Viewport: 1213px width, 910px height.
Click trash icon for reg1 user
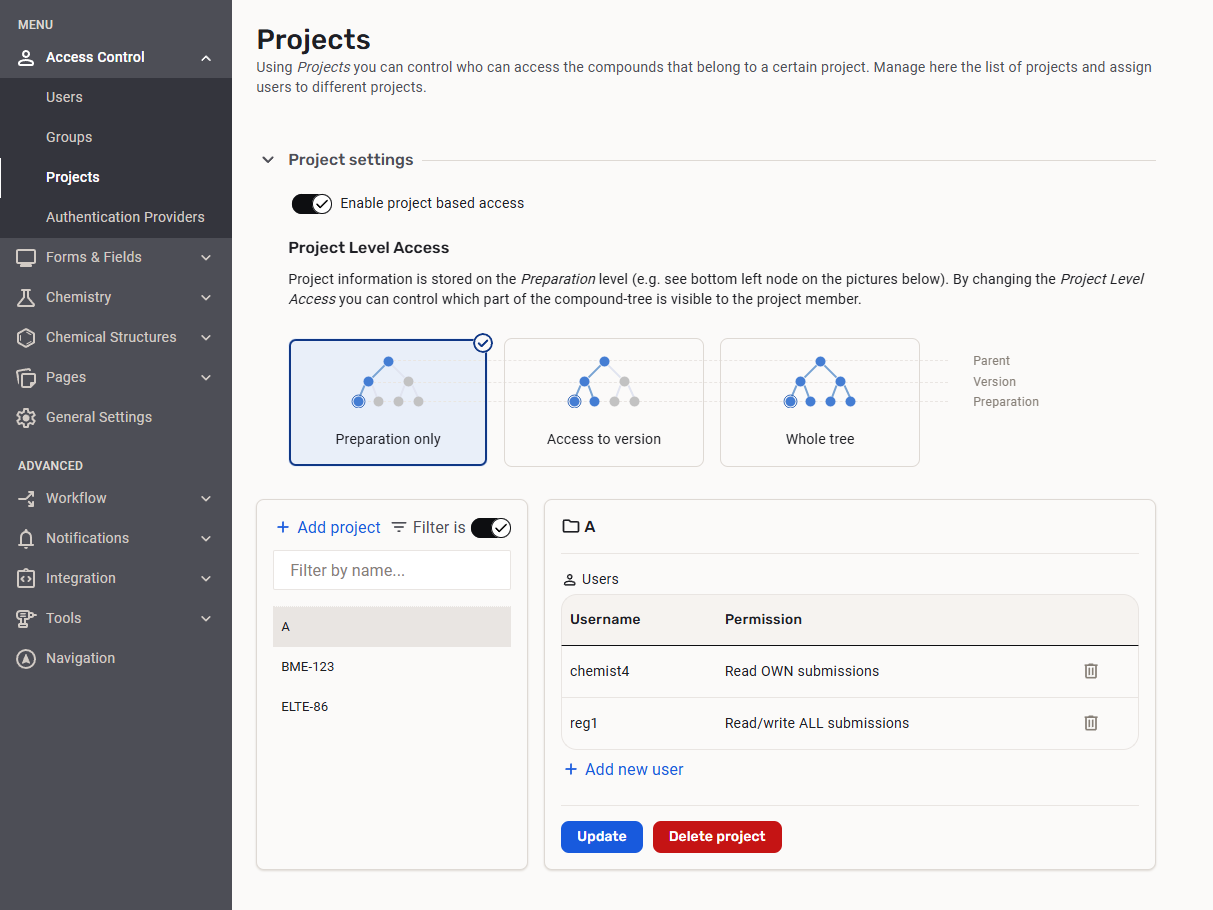pos(1091,723)
